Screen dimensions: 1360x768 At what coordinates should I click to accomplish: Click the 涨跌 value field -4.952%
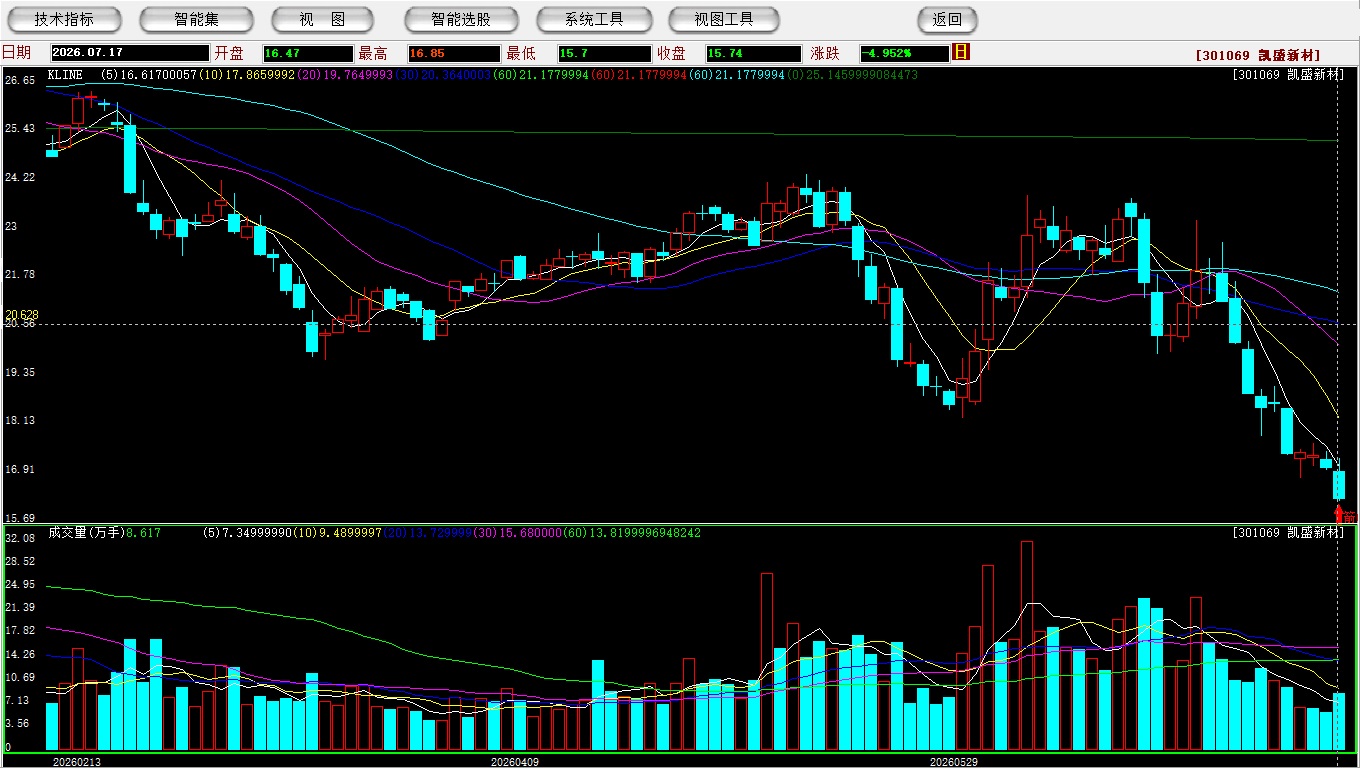point(905,53)
